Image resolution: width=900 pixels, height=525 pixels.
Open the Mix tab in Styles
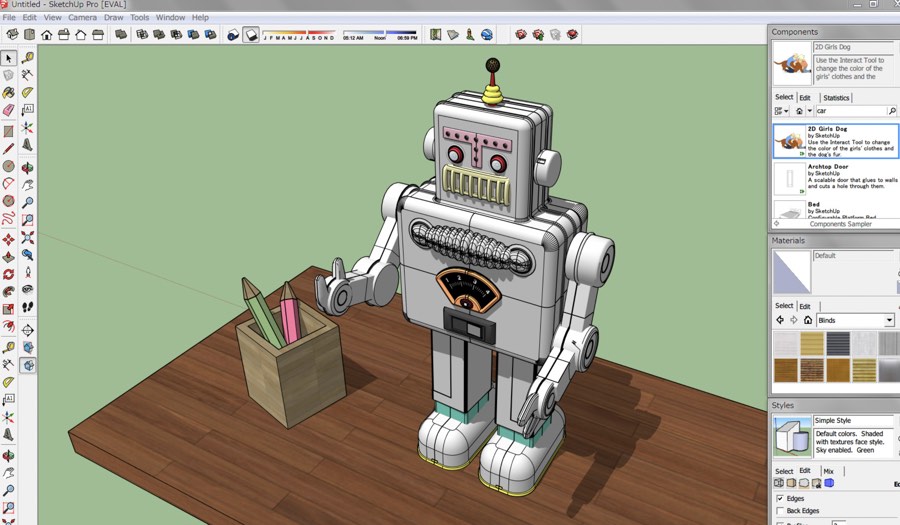(x=828, y=471)
